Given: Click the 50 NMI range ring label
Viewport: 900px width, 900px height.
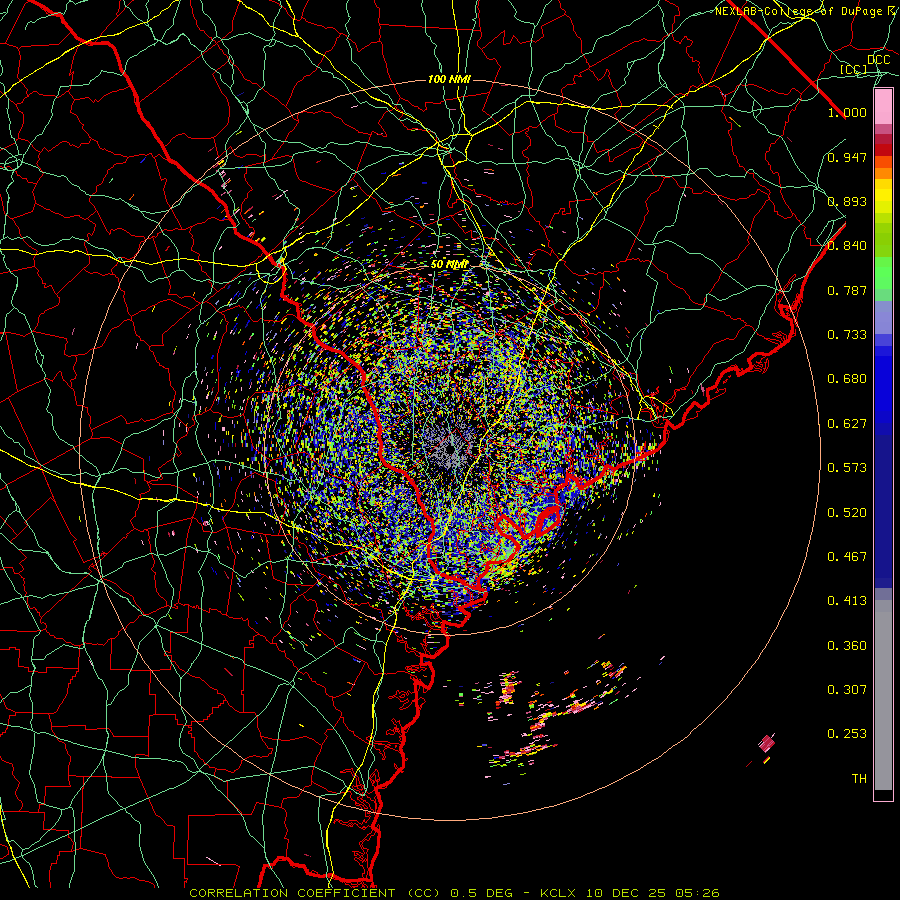Looking at the screenshot, I should pos(449,264).
